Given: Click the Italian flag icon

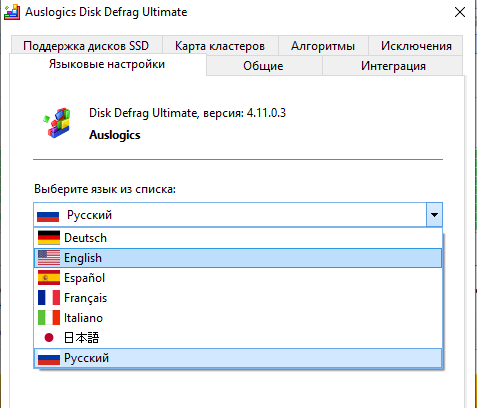Looking at the screenshot, I should click(49, 318).
